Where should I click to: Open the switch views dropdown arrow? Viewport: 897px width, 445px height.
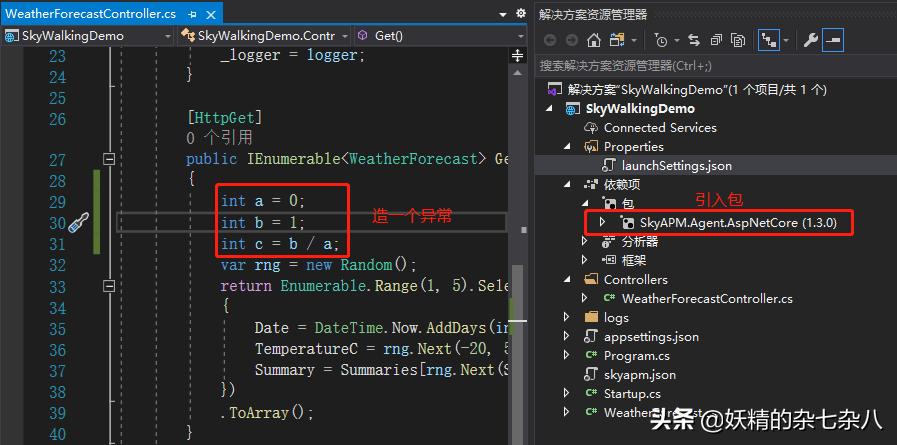coord(634,41)
